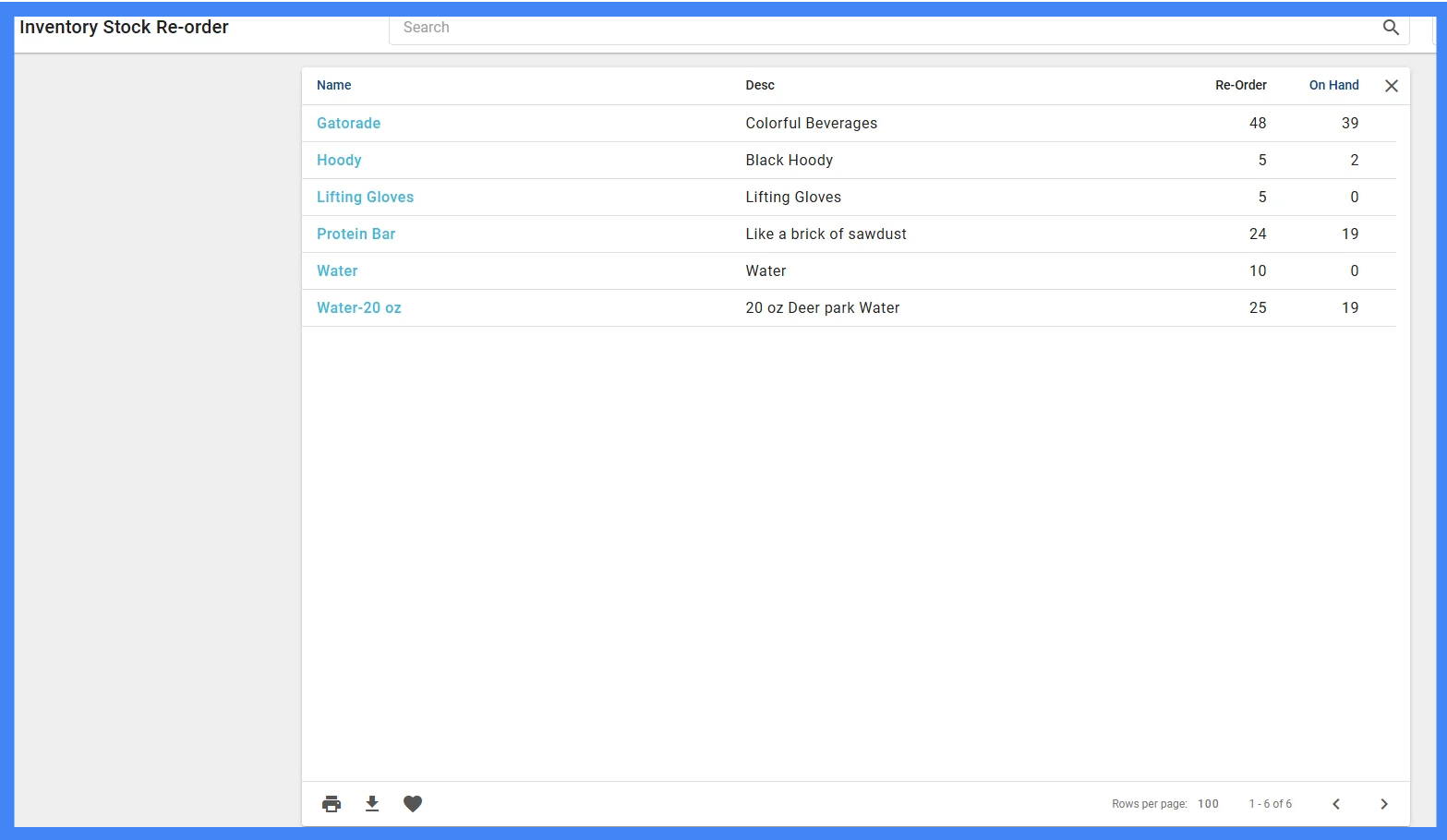This screenshot has height=840, width=1447.
Task: Open the rows per page dropdown
Action: point(1208,804)
